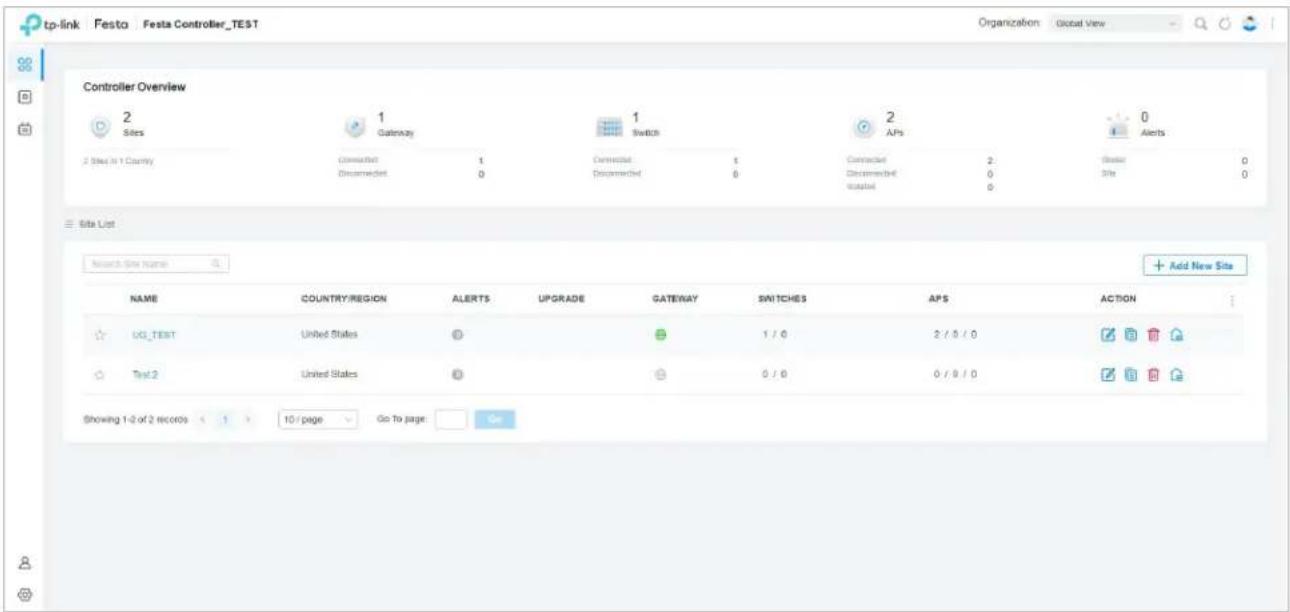Favorite the UG_TEST site star
1290x612 pixels.
(101, 335)
